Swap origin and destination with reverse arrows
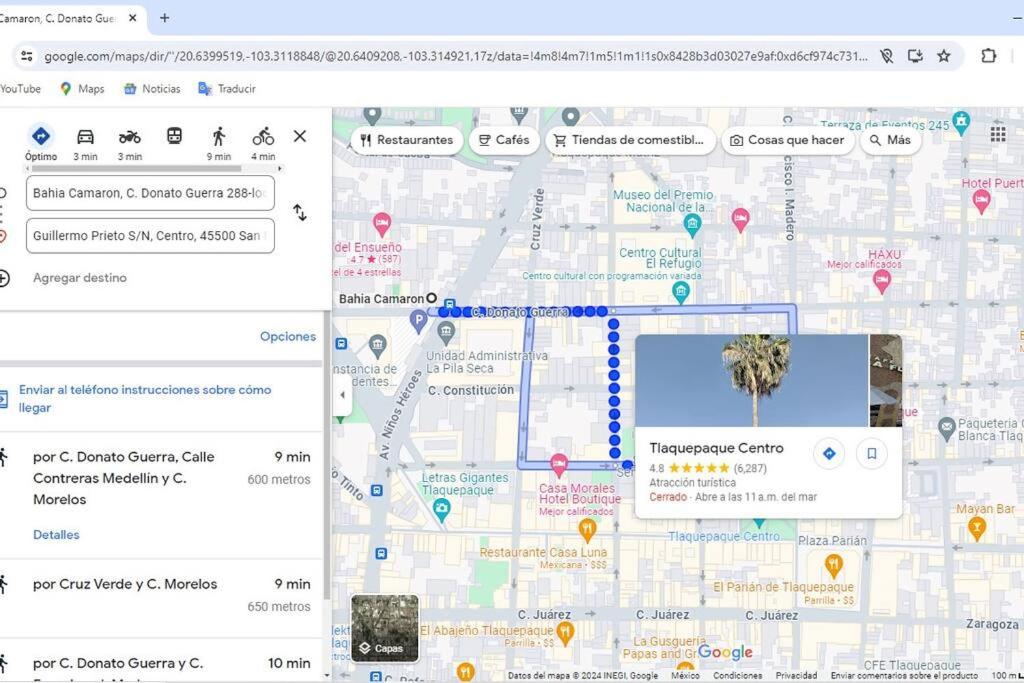The height and width of the screenshot is (683, 1024). click(300, 213)
